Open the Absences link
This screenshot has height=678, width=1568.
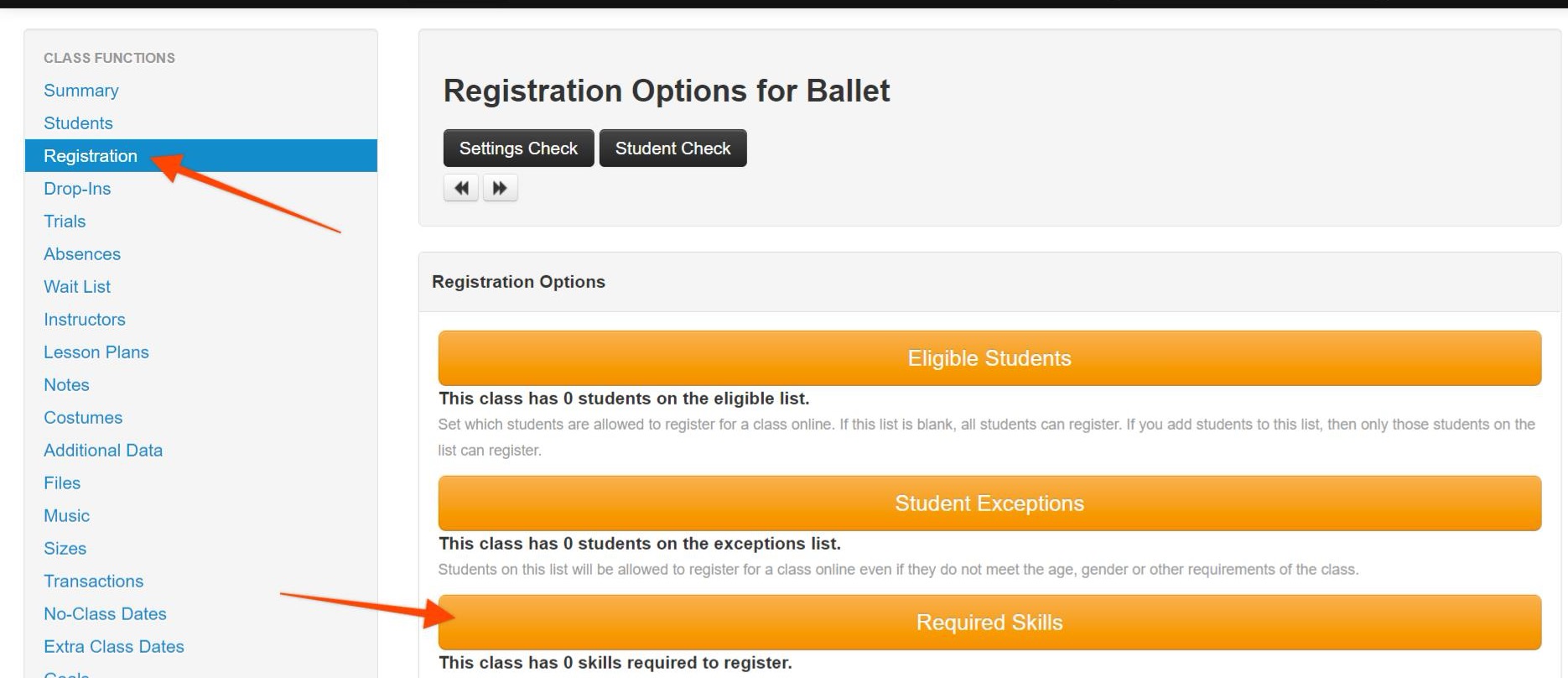pyautogui.click(x=82, y=254)
